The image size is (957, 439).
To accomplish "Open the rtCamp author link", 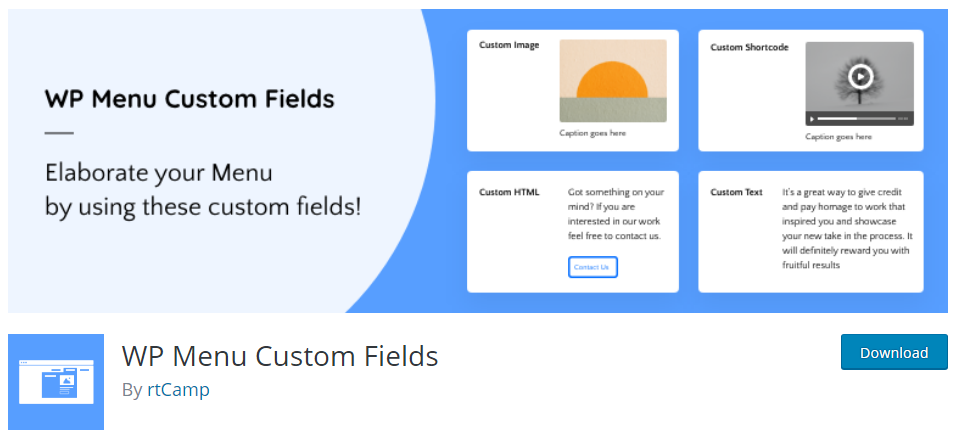I will coord(178,390).
